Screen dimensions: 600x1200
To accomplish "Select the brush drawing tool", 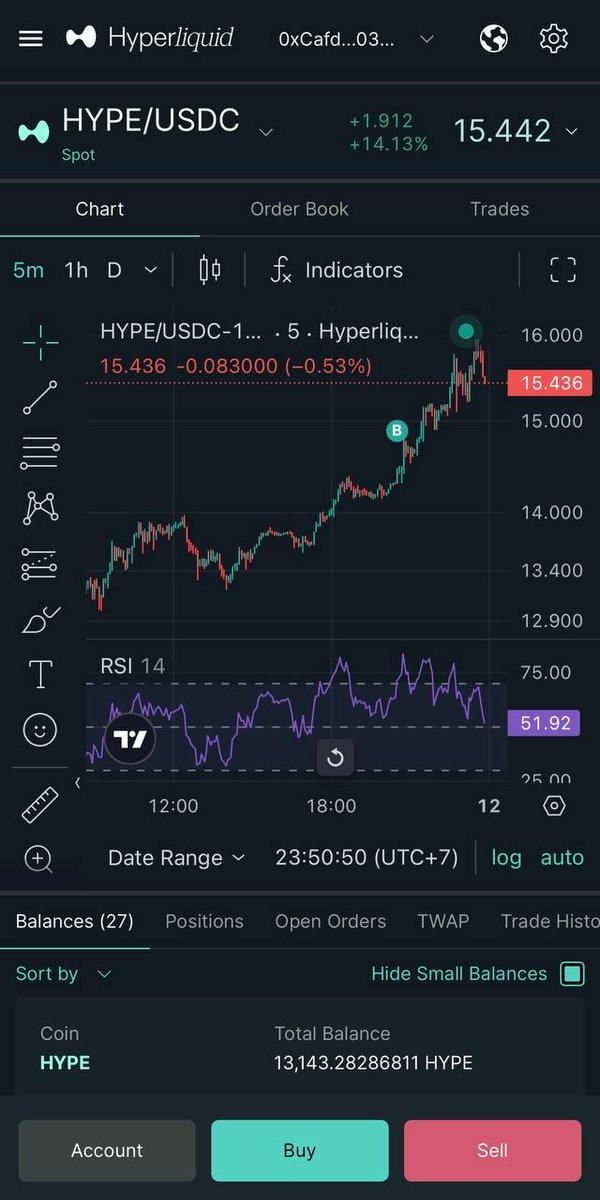I will [40, 620].
